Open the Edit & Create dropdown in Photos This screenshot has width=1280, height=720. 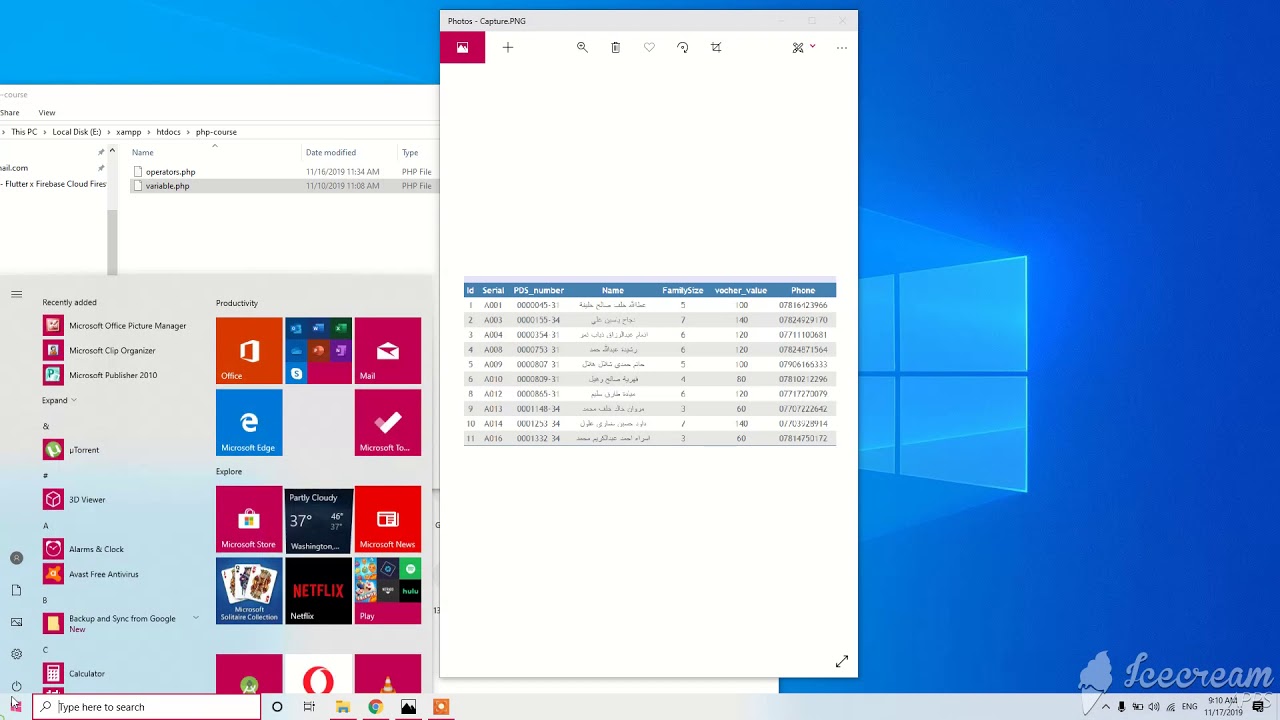click(x=804, y=47)
